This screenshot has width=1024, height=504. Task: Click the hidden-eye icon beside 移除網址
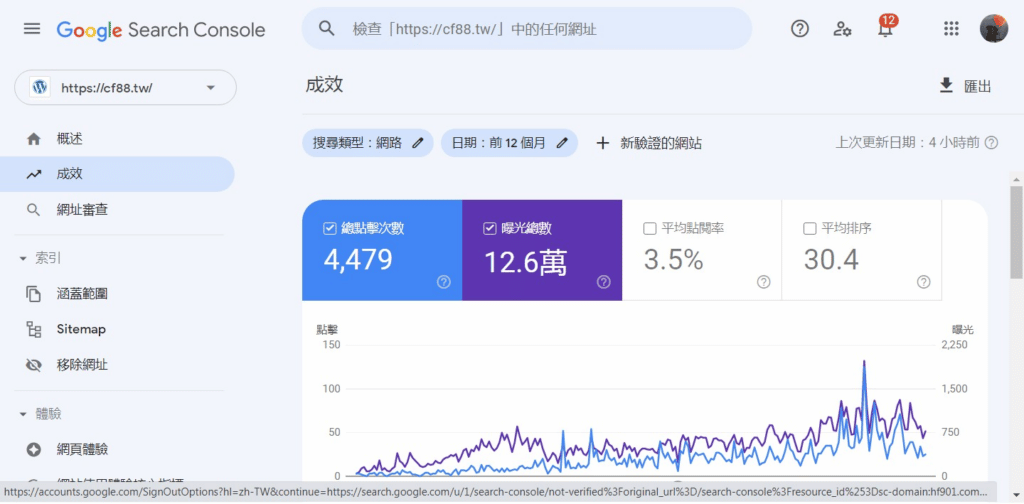pos(33,365)
